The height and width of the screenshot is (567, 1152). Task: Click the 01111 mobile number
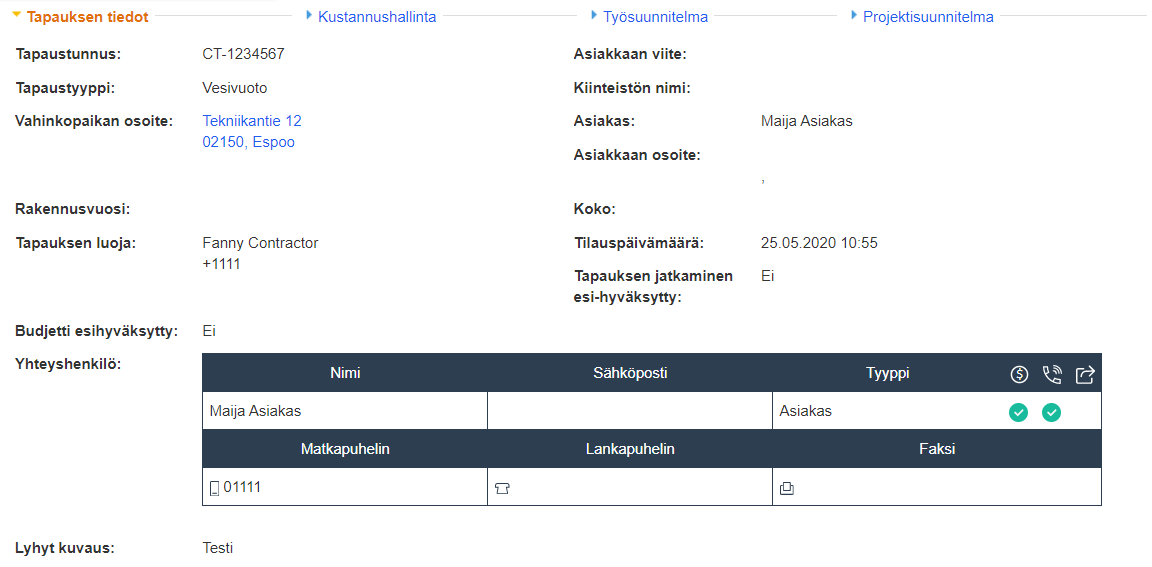(x=242, y=487)
